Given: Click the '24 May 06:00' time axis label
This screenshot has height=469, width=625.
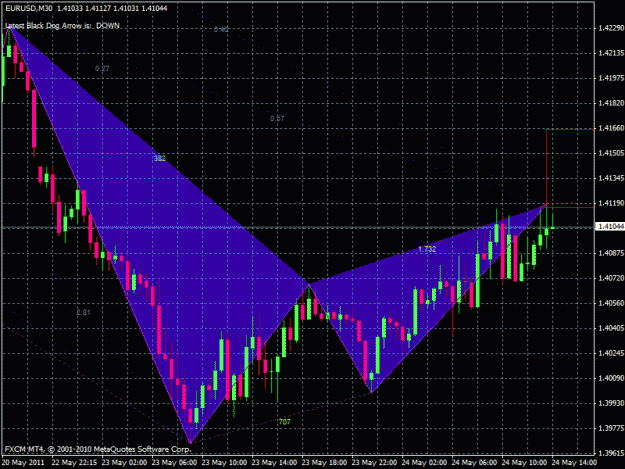Looking at the screenshot, I should (x=474, y=463).
